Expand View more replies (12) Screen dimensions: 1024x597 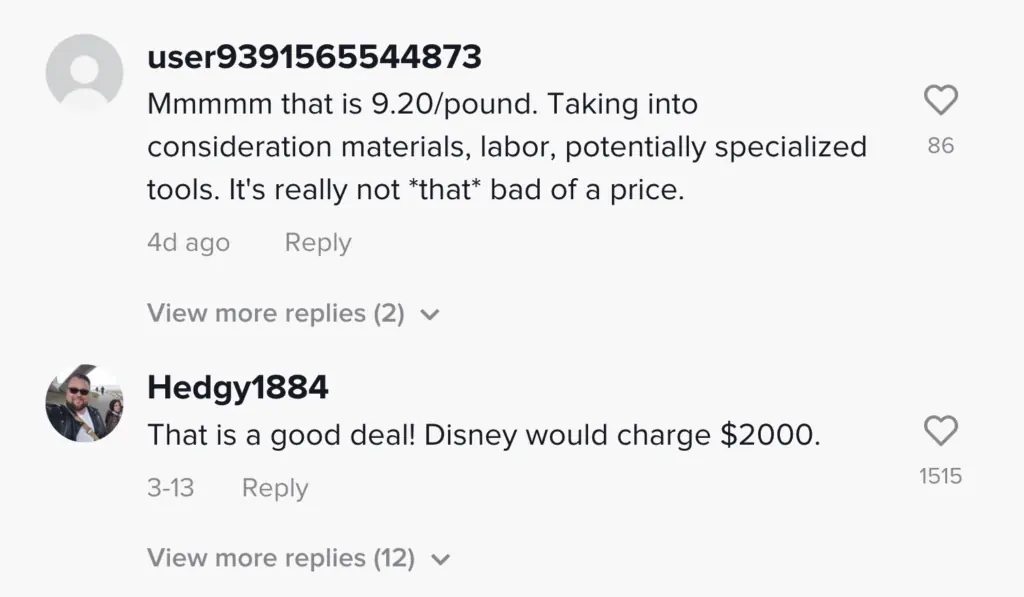coord(280,558)
